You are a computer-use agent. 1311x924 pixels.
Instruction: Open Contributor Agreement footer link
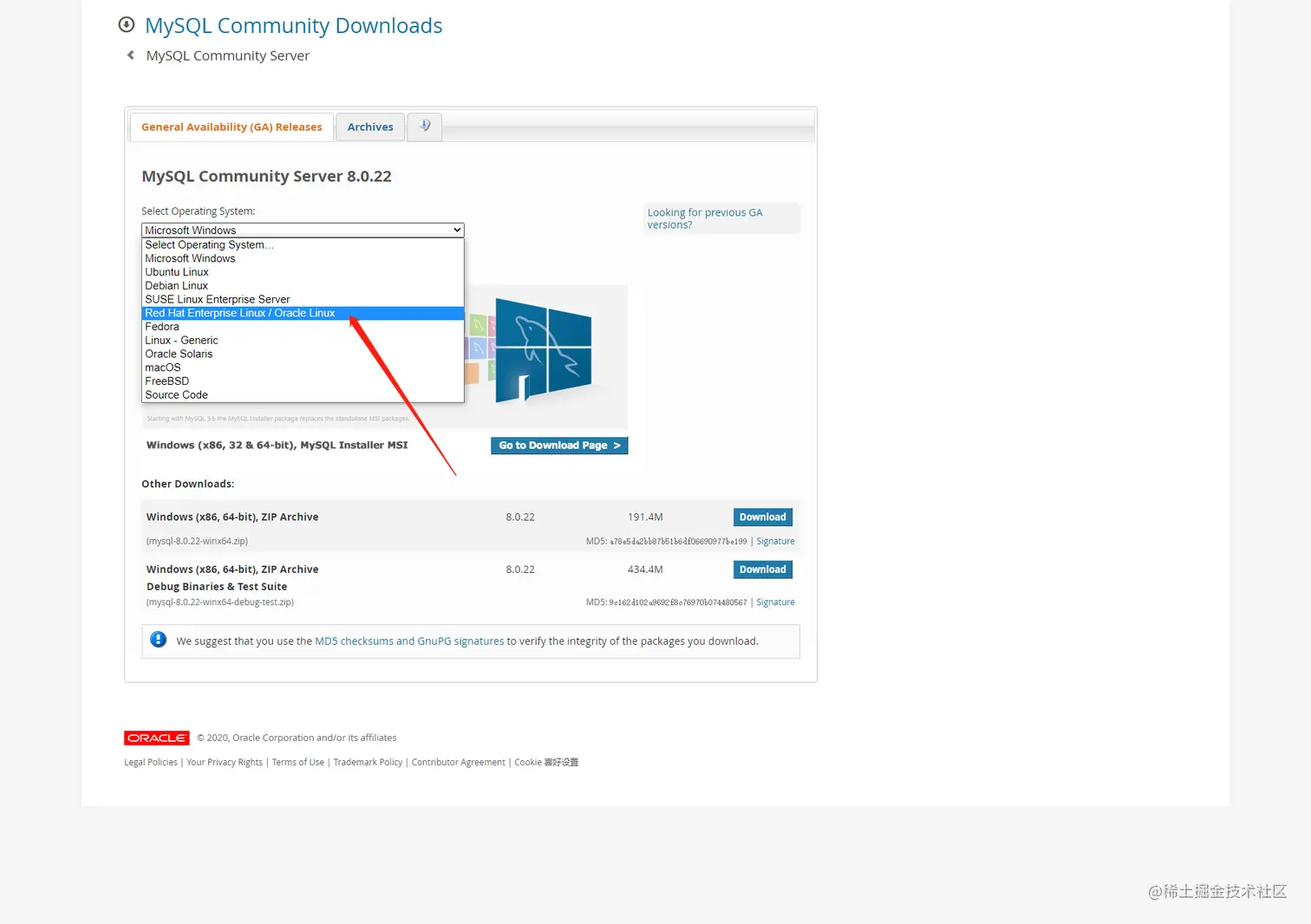click(458, 763)
